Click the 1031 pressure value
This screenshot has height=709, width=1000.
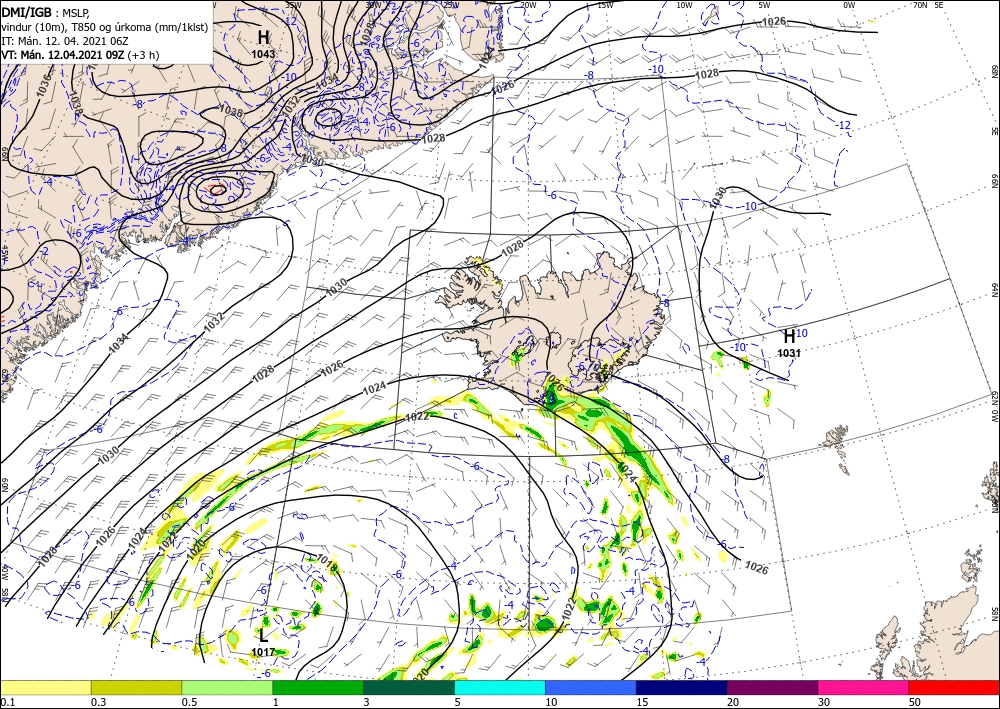789,353
